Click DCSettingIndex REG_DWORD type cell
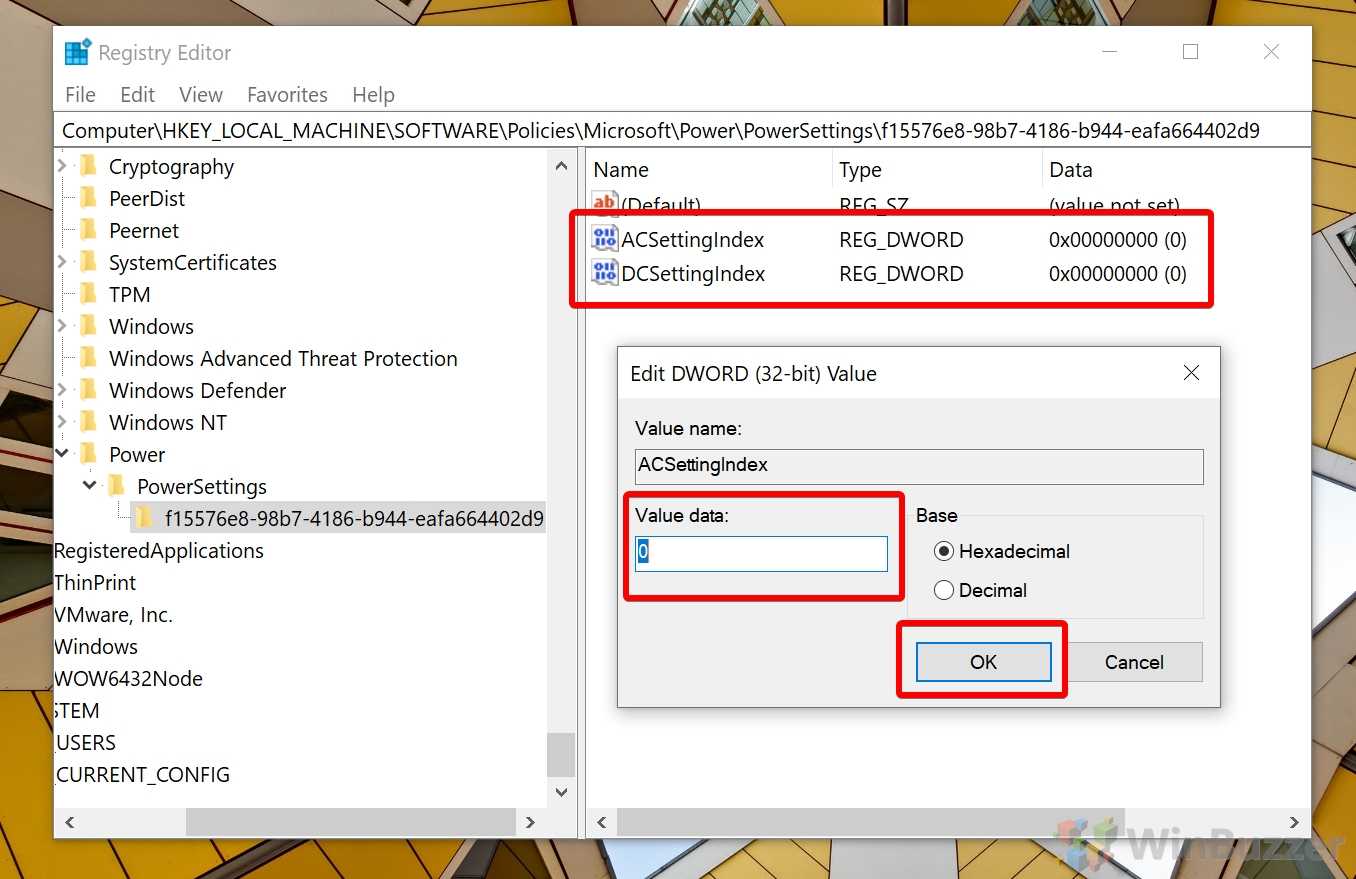 (901, 274)
